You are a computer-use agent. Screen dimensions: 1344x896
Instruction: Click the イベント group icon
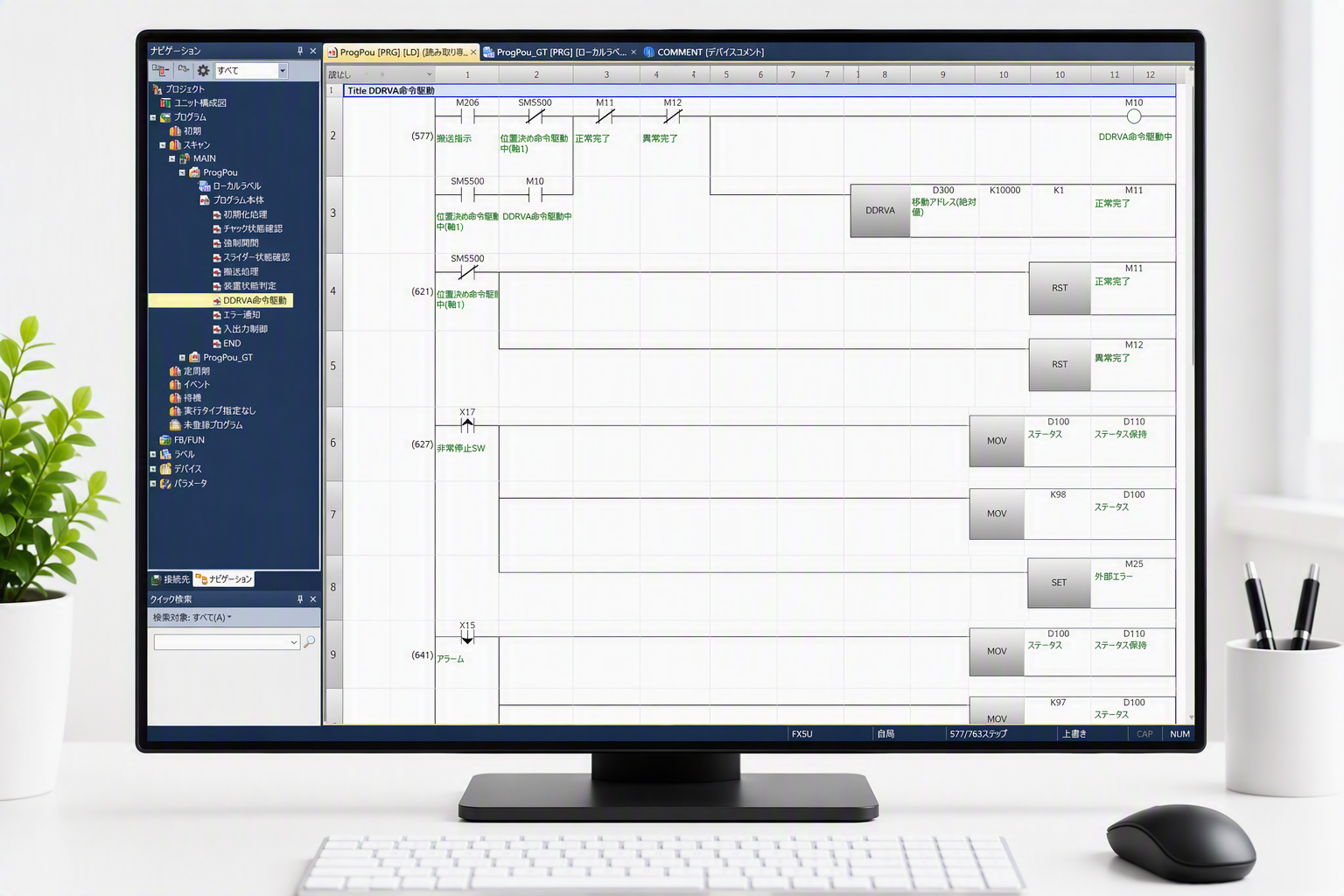tap(175, 385)
